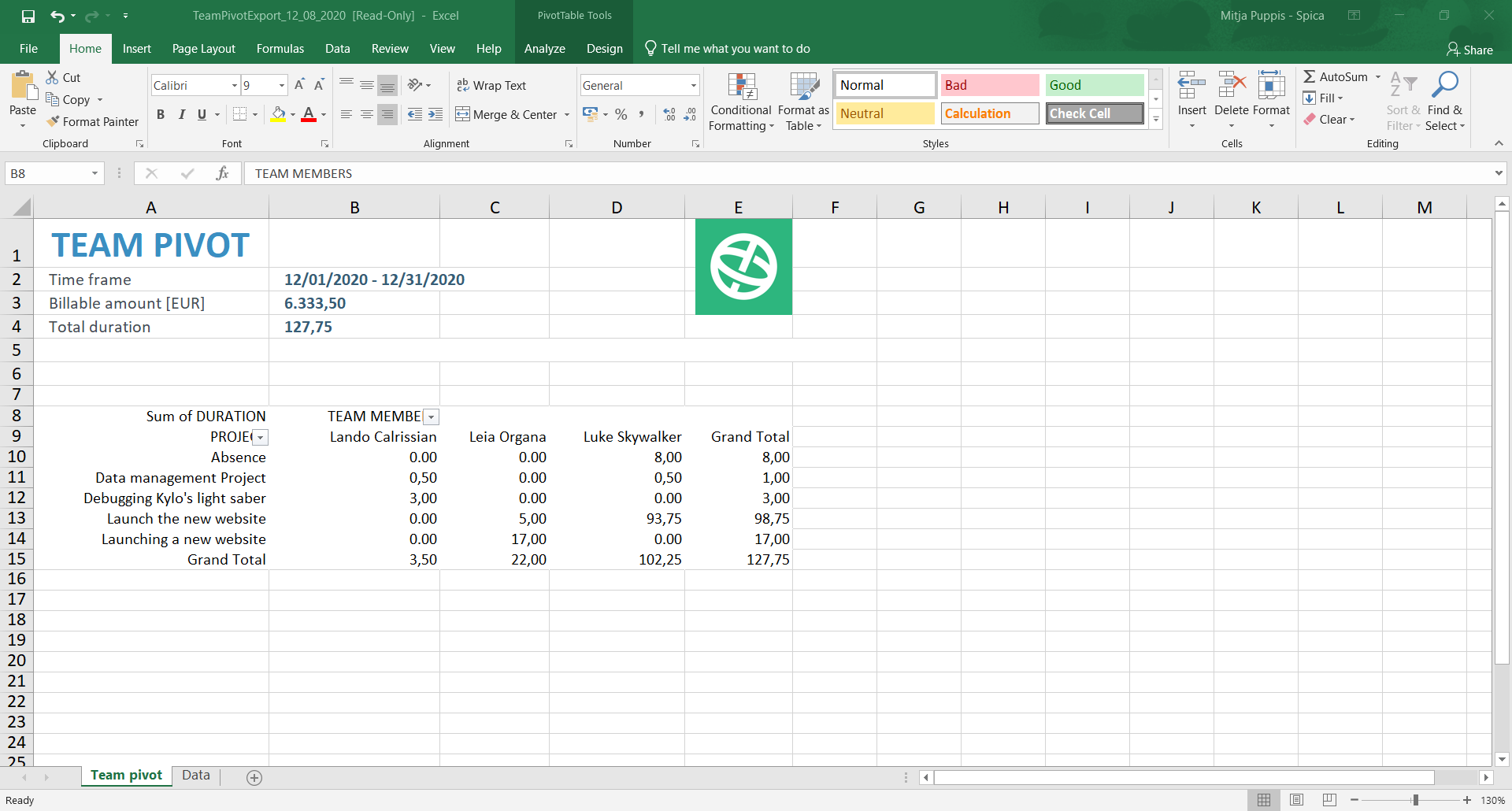Center cell text horizontally
1512x811 pixels.
click(x=367, y=114)
